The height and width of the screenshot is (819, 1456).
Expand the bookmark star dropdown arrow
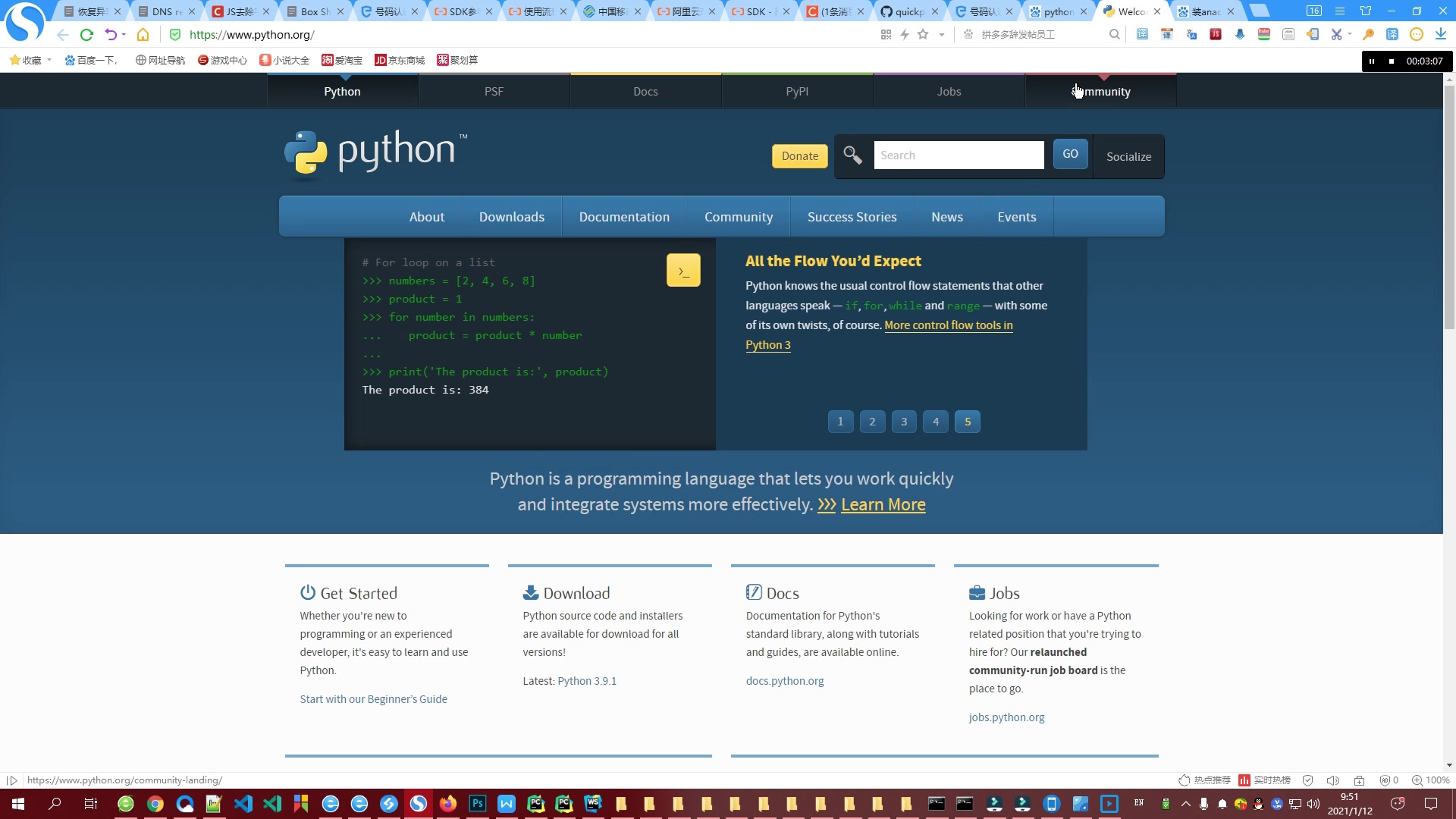[941, 35]
